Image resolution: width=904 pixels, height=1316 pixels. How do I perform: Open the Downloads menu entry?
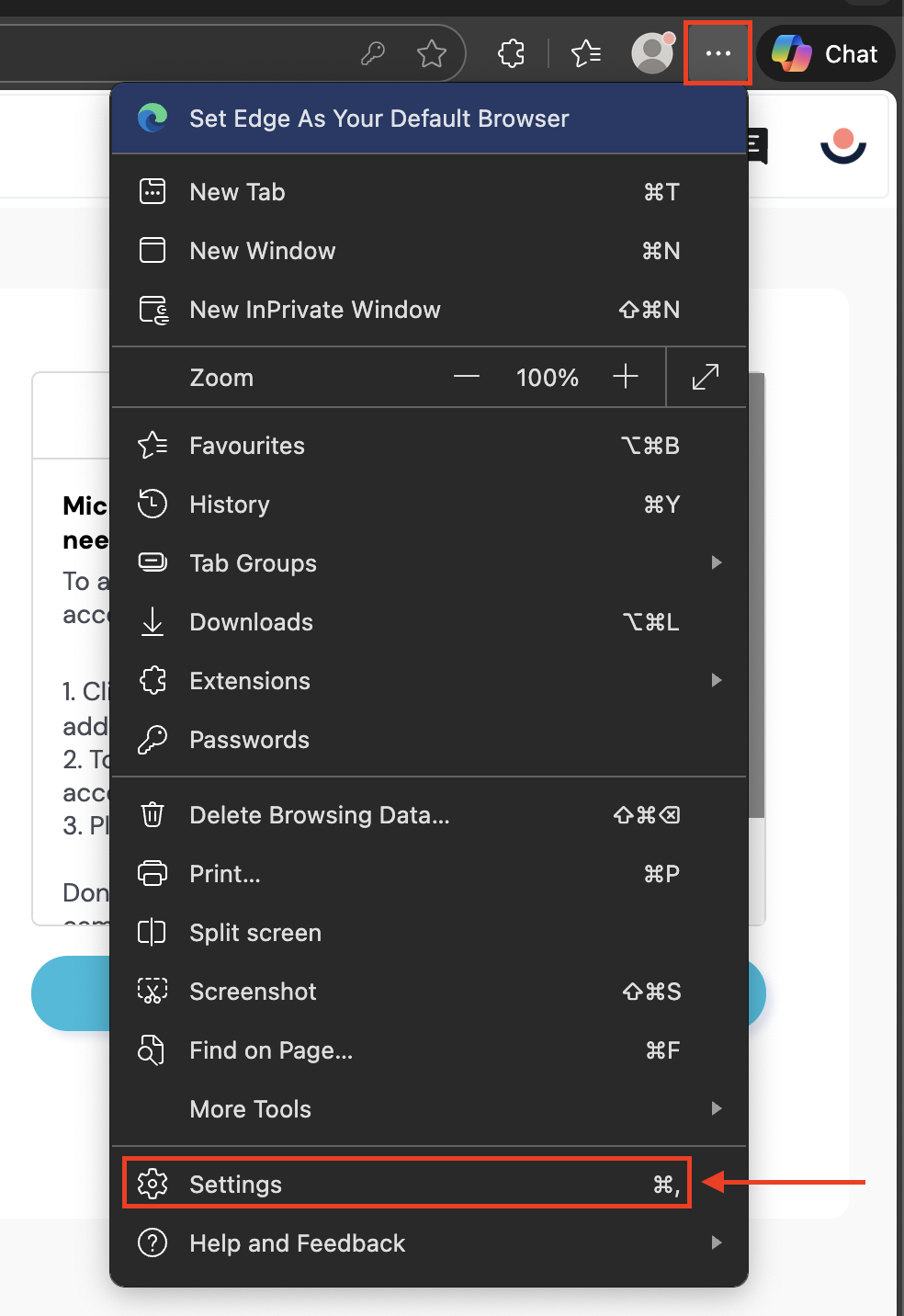251,622
